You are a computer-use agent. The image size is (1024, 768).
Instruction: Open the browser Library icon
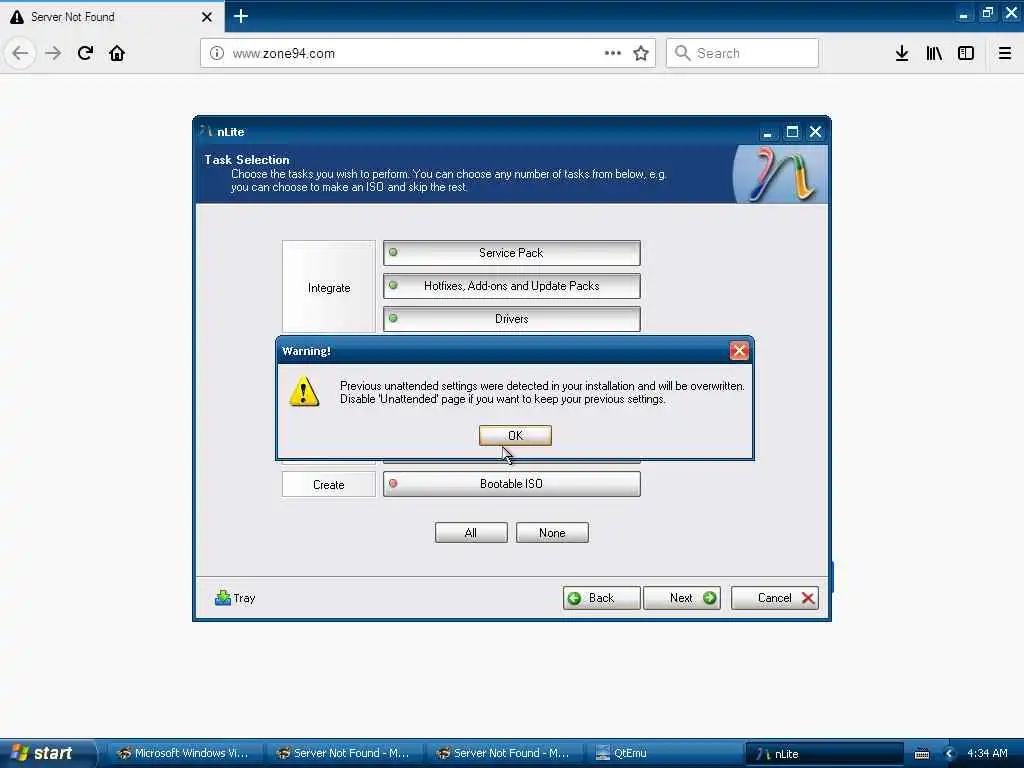click(x=934, y=53)
